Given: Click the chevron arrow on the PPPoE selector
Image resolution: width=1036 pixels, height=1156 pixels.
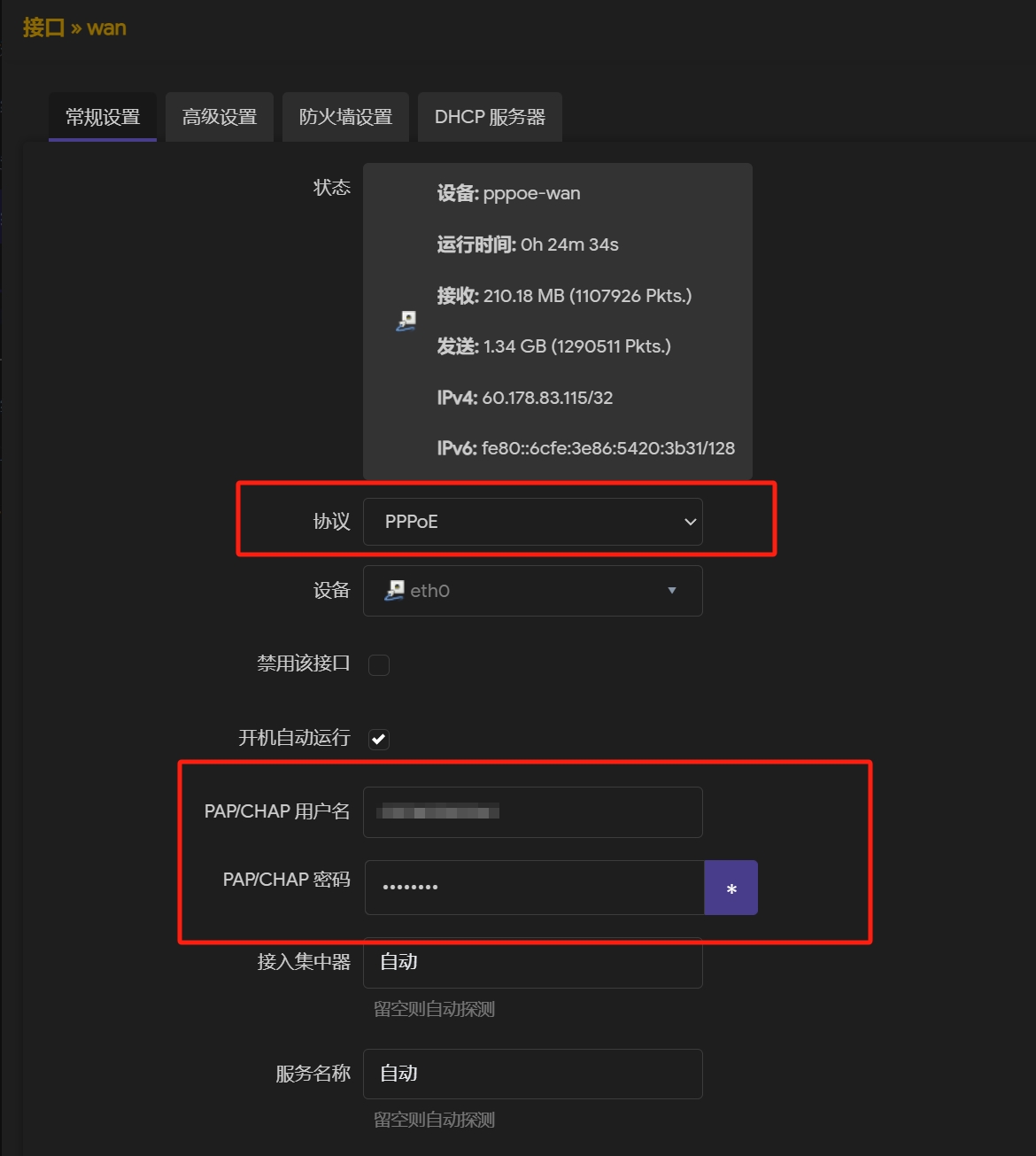Looking at the screenshot, I should [x=690, y=522].
